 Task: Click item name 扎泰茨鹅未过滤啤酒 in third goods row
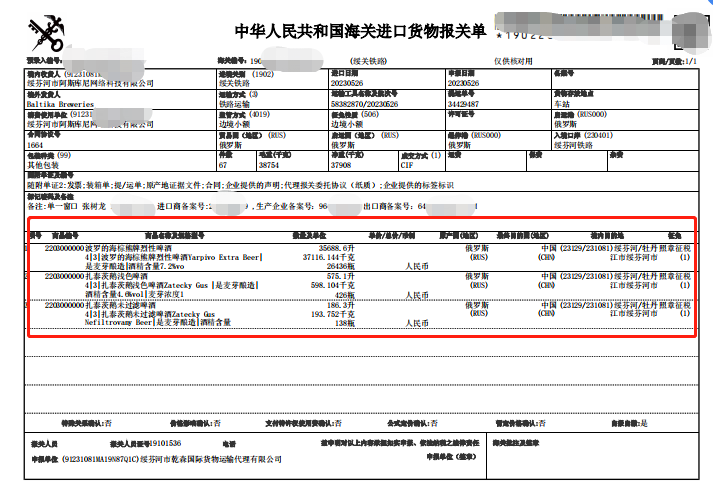(121, 305)
